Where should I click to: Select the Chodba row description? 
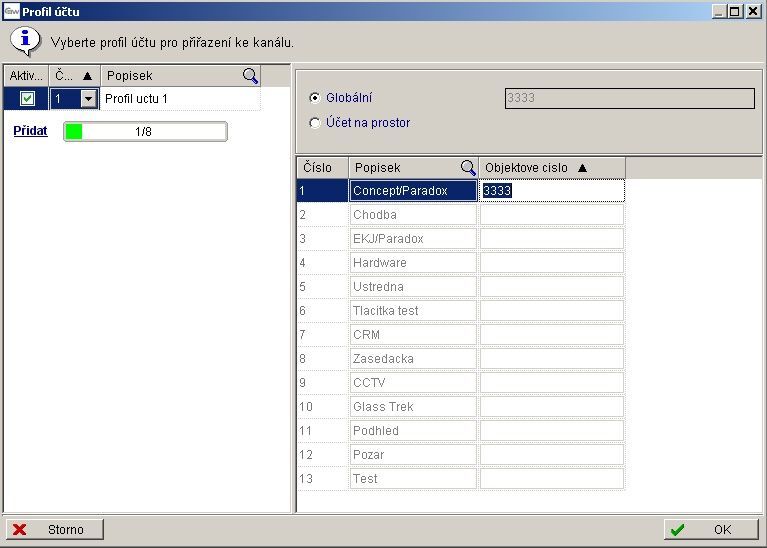tap(413, 215)
